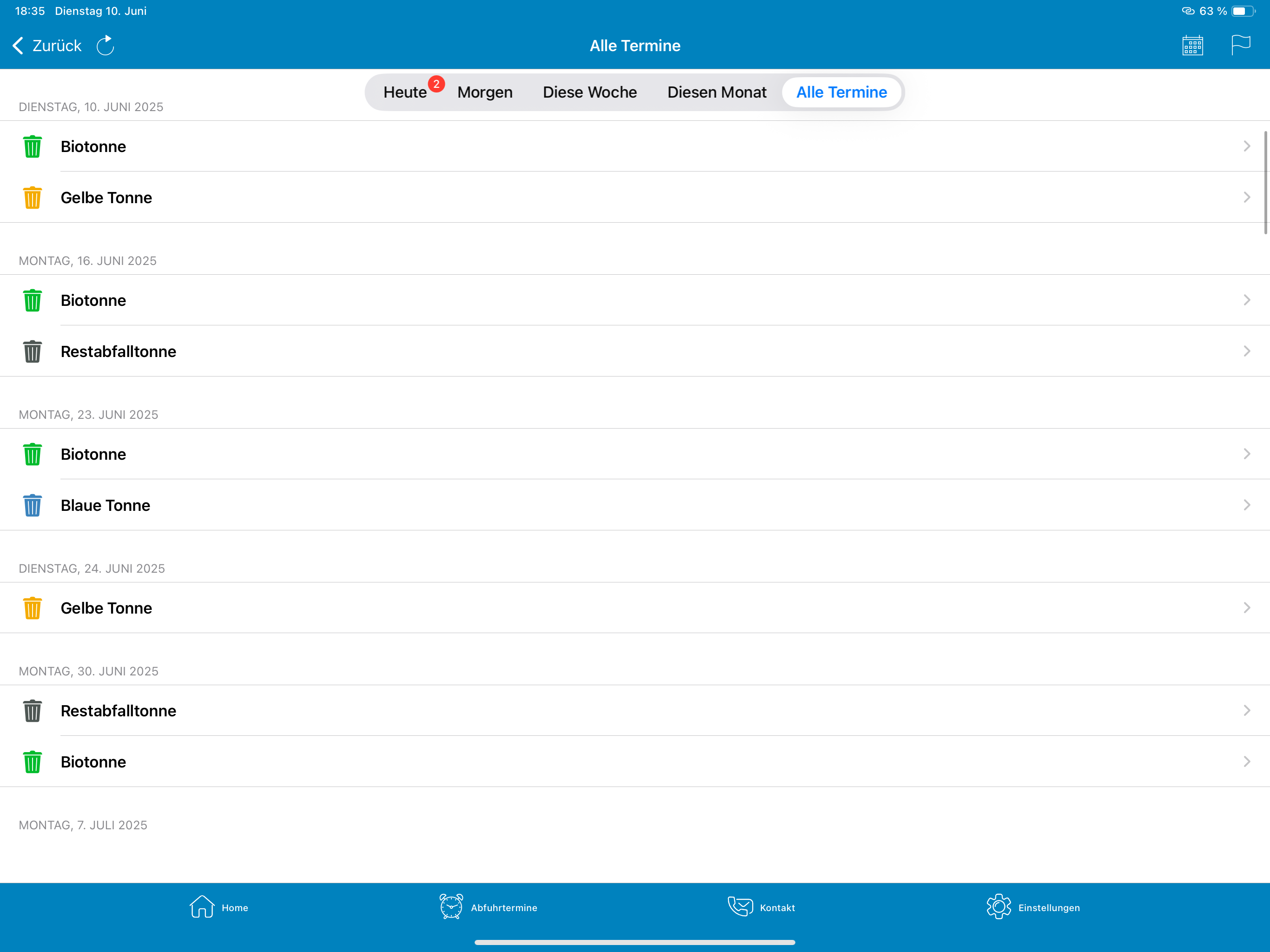Tap the 18:35 clock in status bar
This screenshot has width=1270, height=952.
(x=30, y=11)
